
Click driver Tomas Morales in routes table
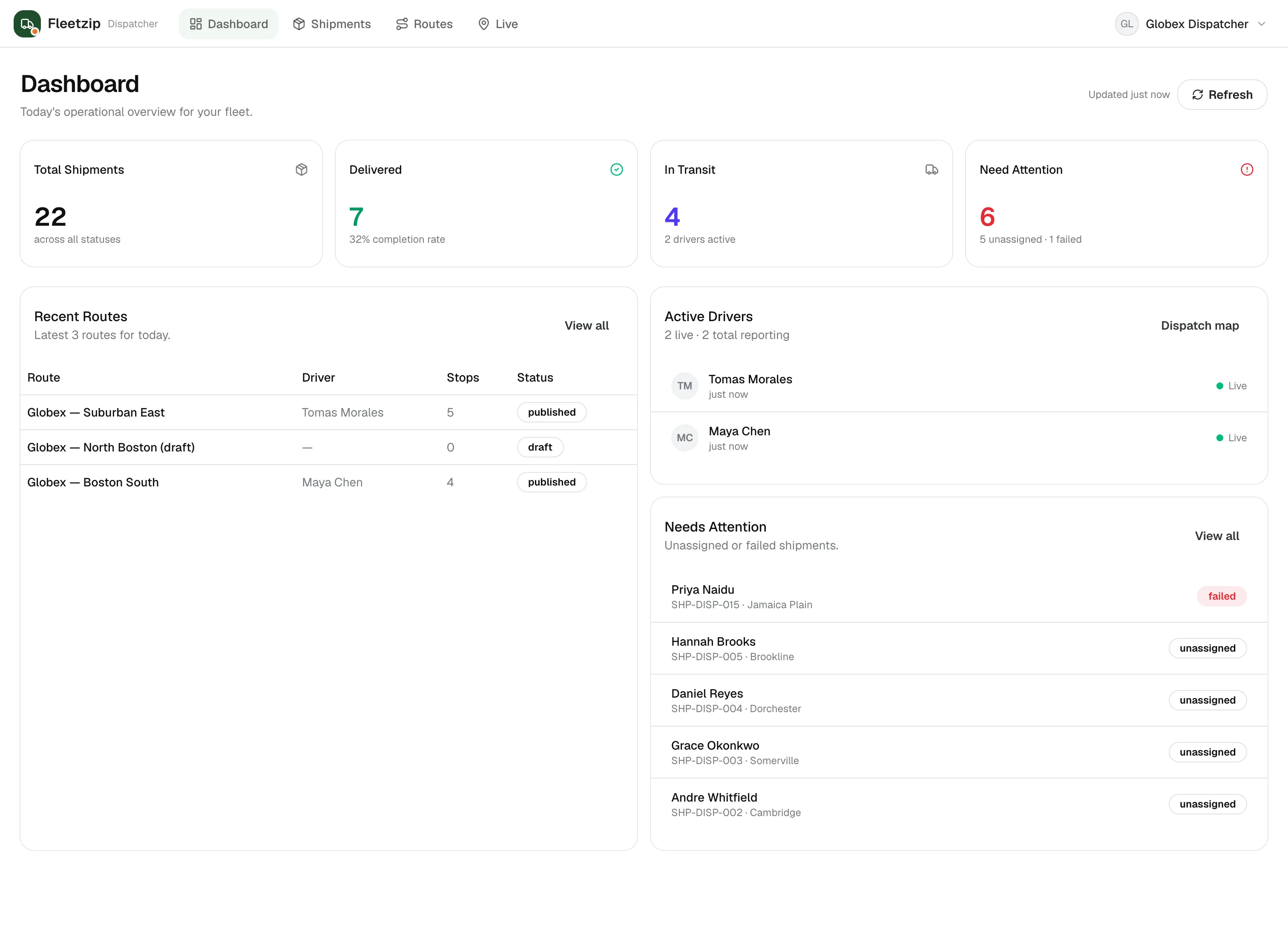[x=343, y=413]
